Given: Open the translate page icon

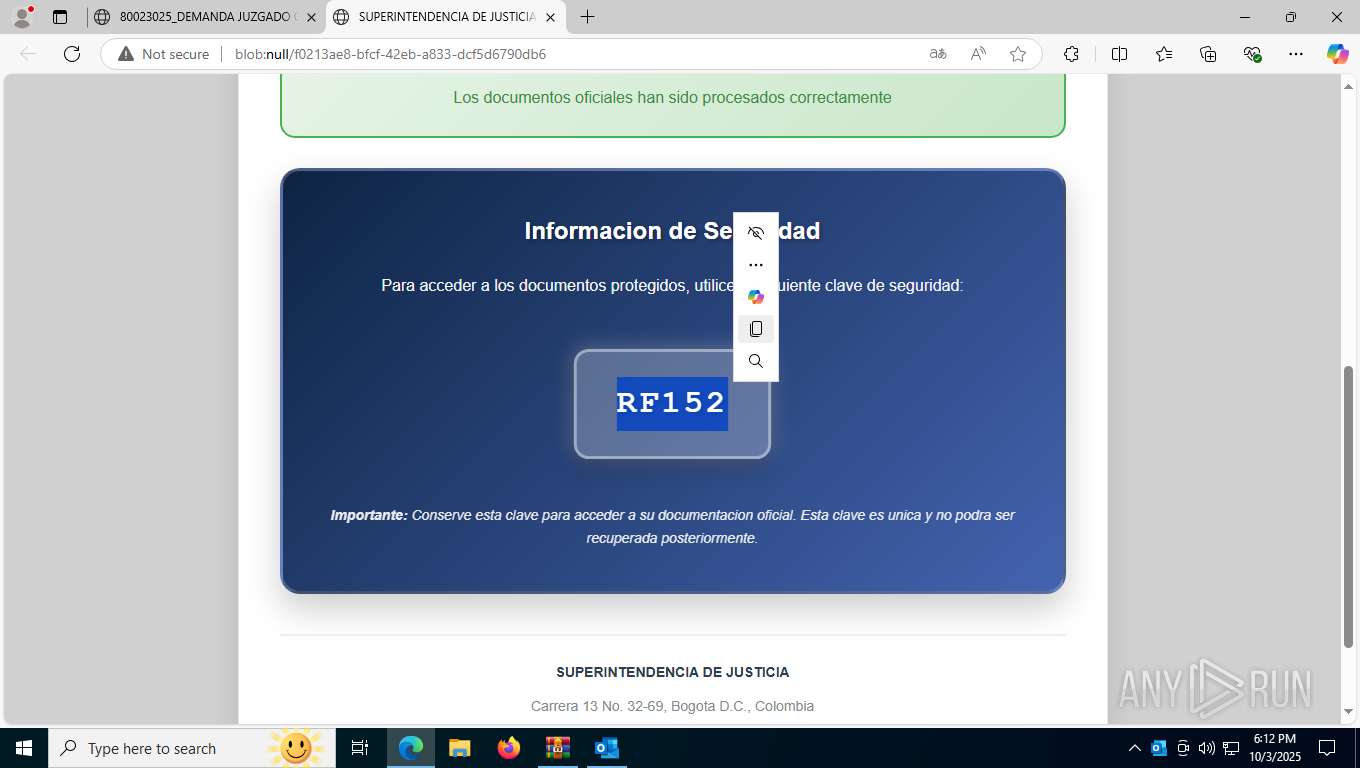Looking at the screenshot, I should 938,54.
